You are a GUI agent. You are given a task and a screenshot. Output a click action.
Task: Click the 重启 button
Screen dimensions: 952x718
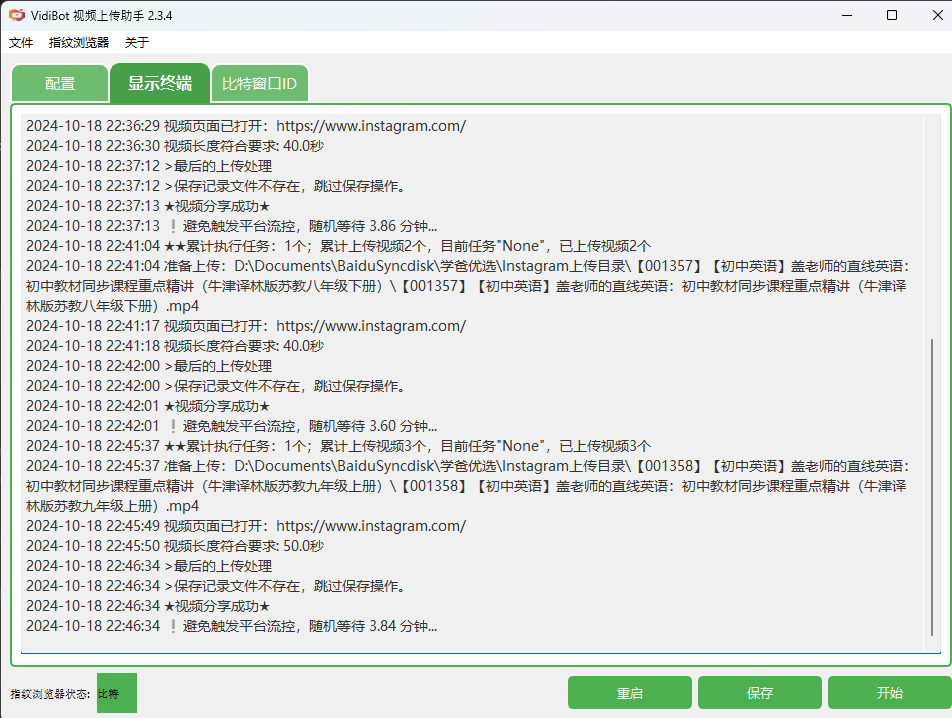click(x=630, y=693)
